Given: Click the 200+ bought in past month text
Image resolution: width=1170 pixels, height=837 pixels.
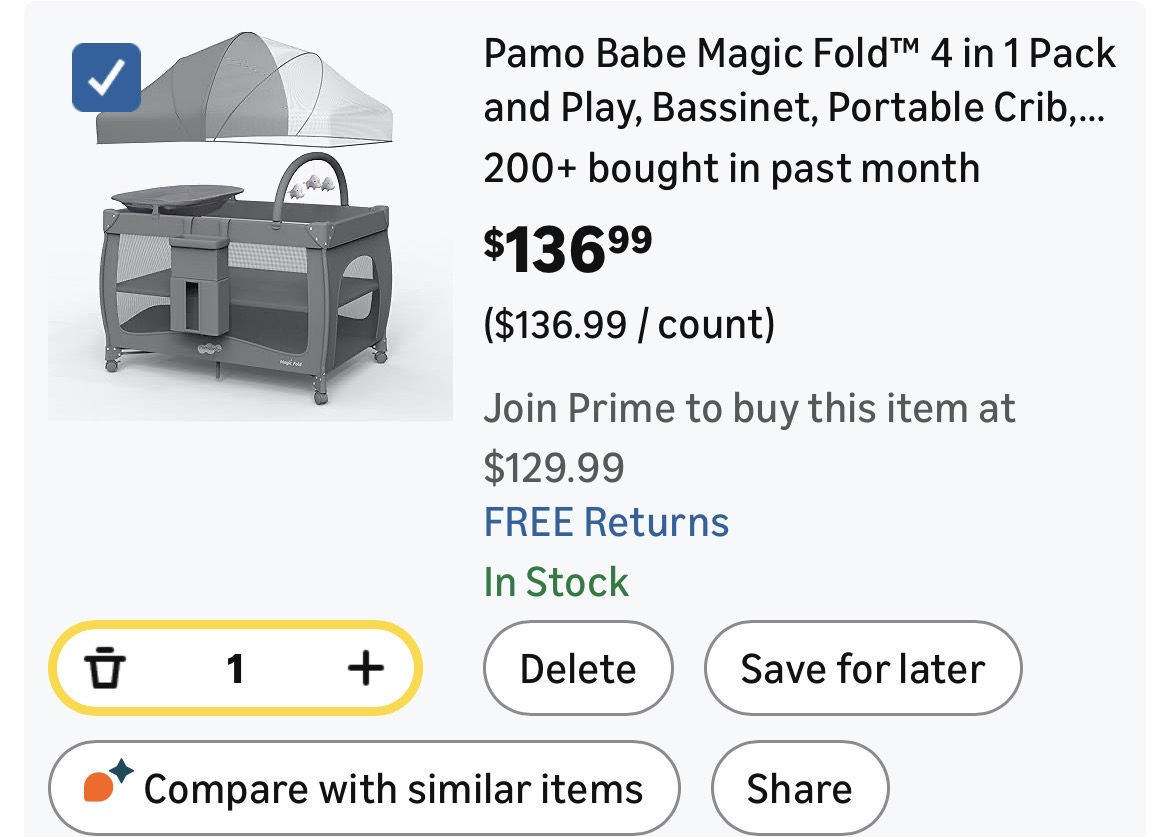Looking at the screenshot, I should [x=731, y=168].
